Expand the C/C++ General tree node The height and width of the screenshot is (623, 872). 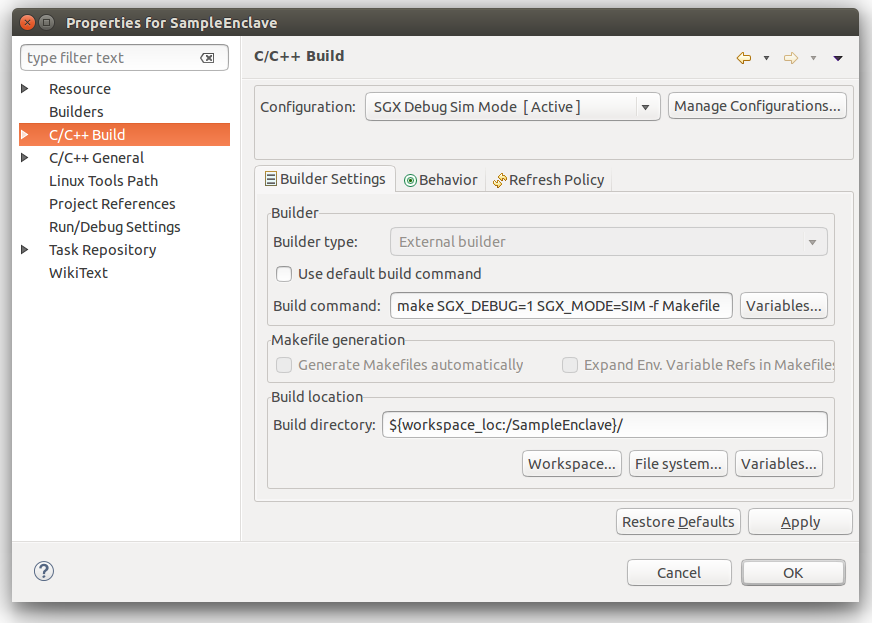25,158
